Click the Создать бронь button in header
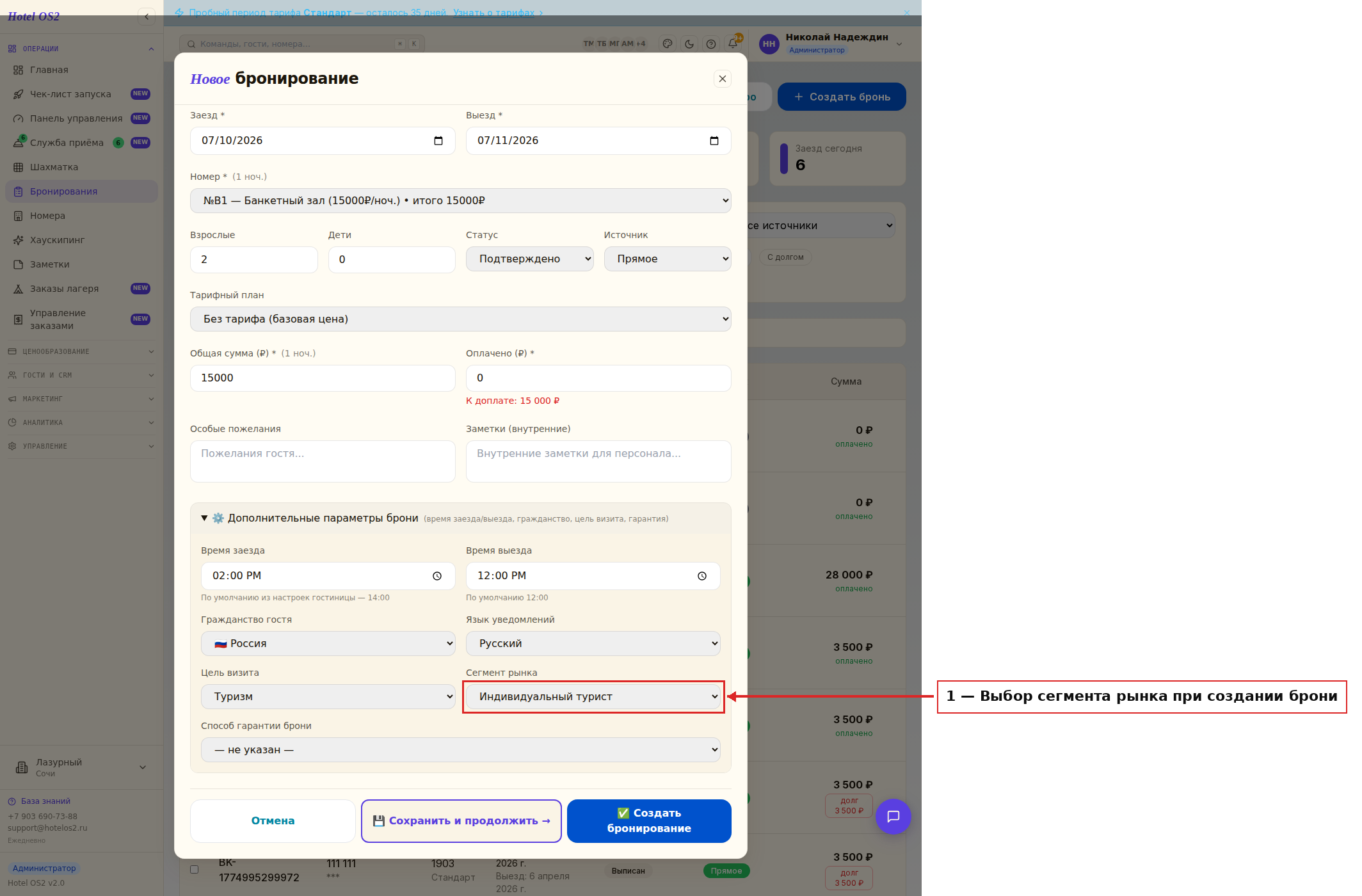Image resolution: width=1362 pixels, height=896 pixels. coord(842,97)
